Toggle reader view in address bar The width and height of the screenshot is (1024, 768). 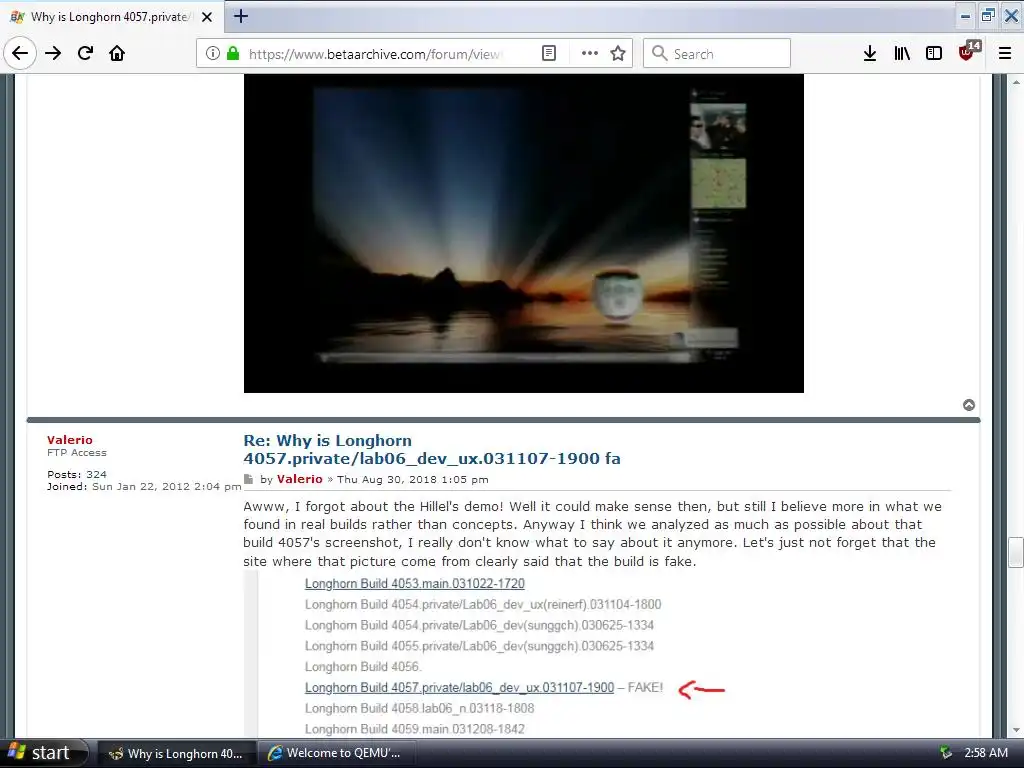coord(549,54)
